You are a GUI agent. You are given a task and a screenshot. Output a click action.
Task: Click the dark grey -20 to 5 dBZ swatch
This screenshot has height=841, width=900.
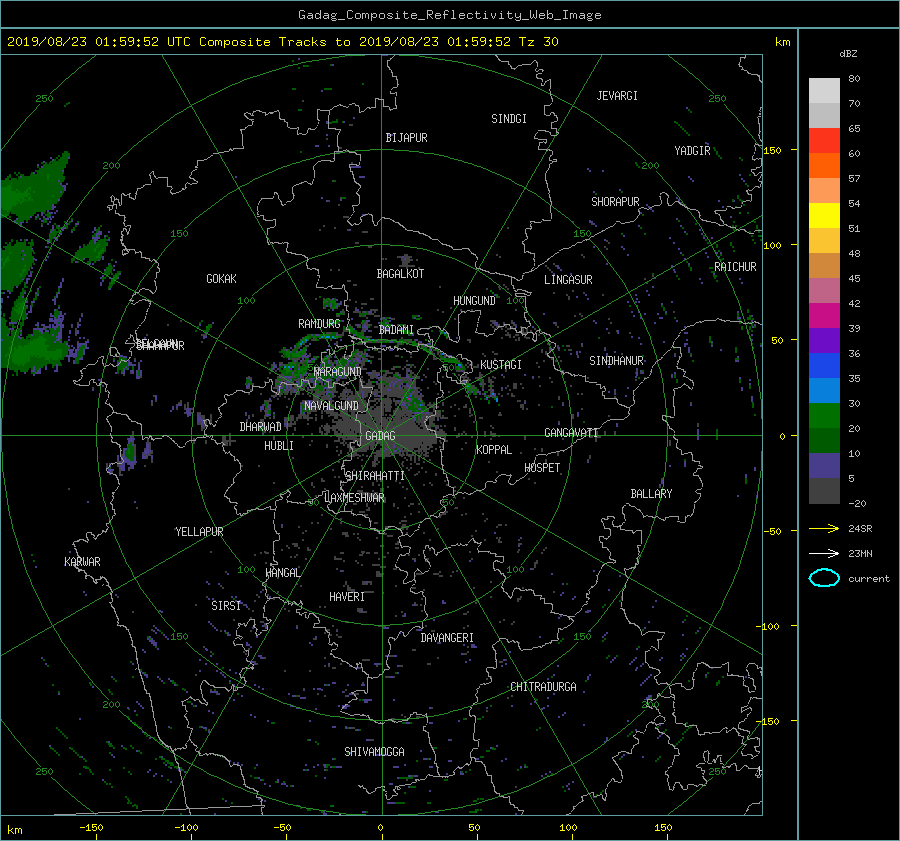coord(824,491)
